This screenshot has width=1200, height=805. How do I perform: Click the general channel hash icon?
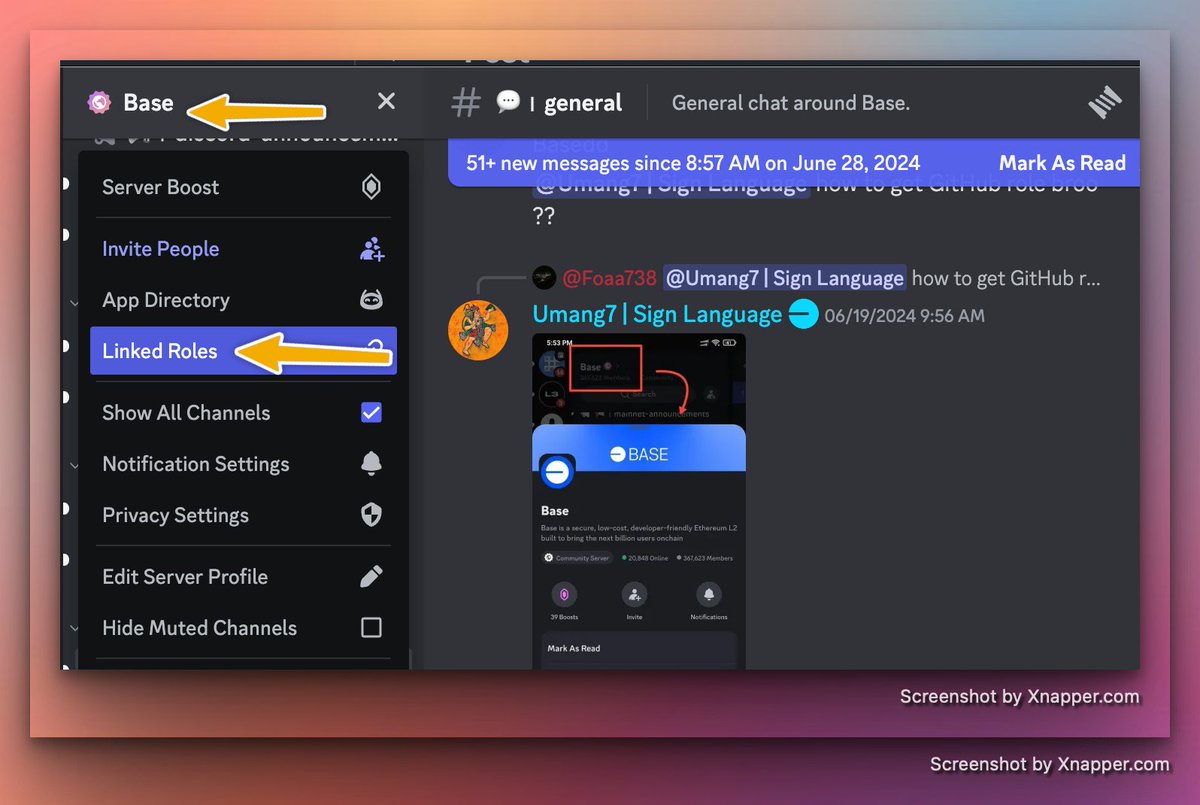(x=466, y=103)
